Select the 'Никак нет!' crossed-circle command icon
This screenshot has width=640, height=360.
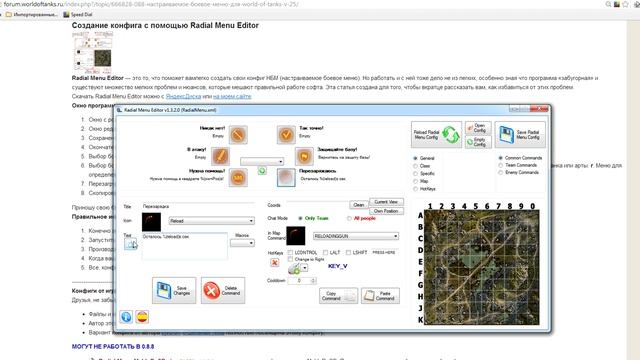click(x=238, y=134)
